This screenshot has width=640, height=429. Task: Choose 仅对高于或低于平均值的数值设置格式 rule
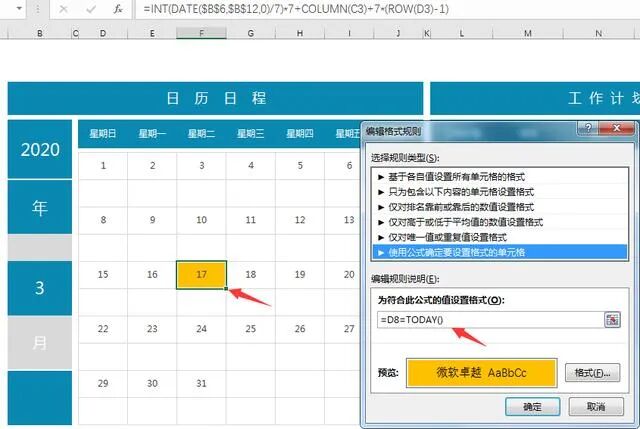click(460, 222)
